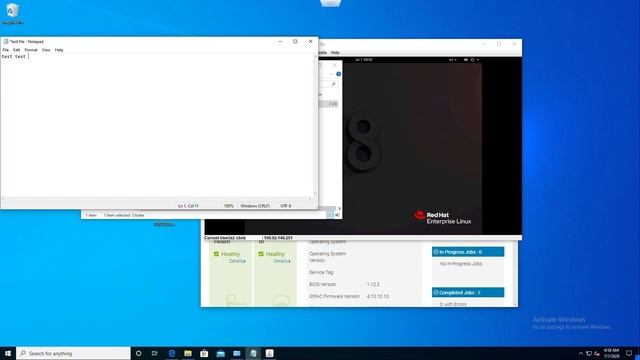The height and width of the screenshot is (360, 640).
Task: Open the Notepad Format menu
Action: (31, 50)
